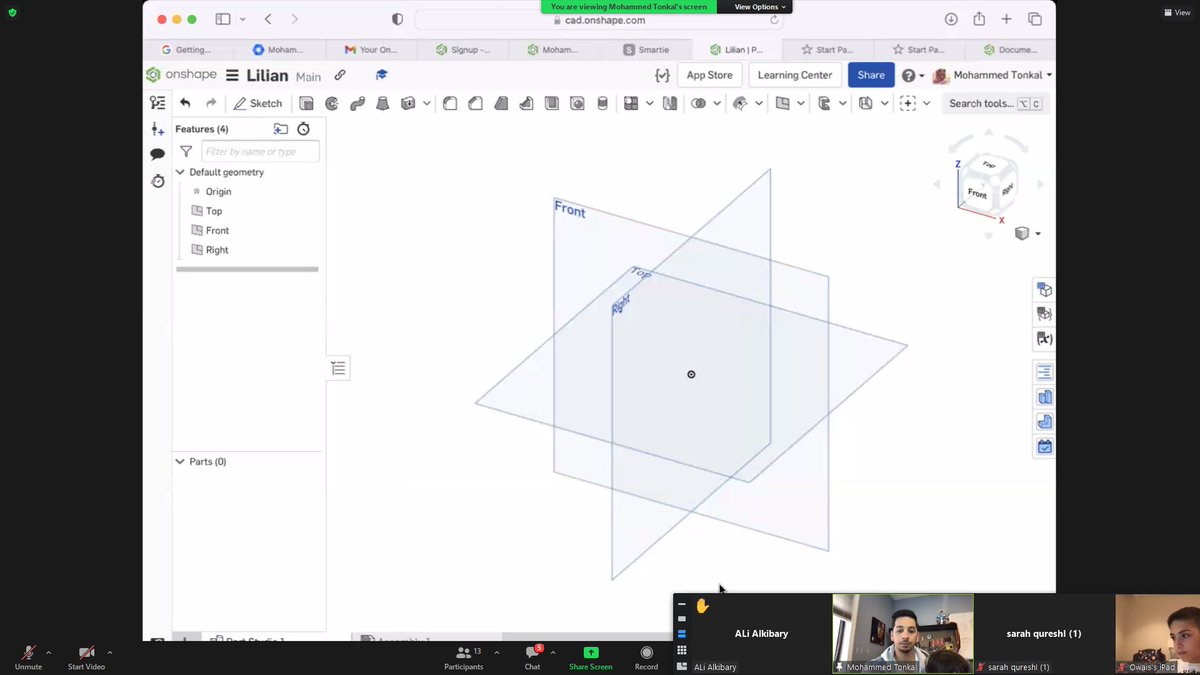Click the Undo arrow in Onshape toolbar
The height and width of the screenshot is (675, 1200).
click(185, 103)
